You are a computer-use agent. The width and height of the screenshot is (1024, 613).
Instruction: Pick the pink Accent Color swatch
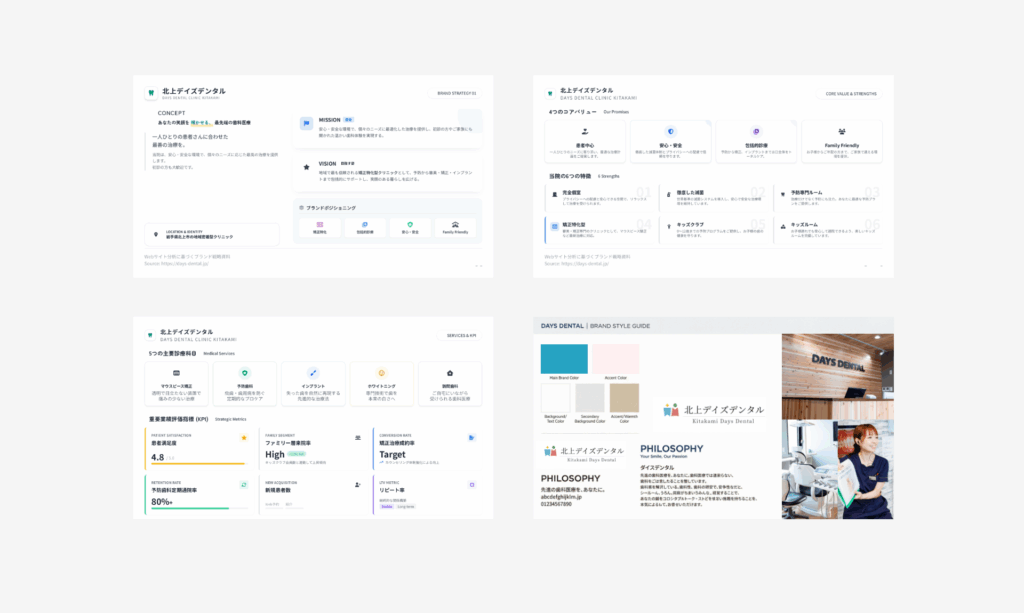pos(614,359)
